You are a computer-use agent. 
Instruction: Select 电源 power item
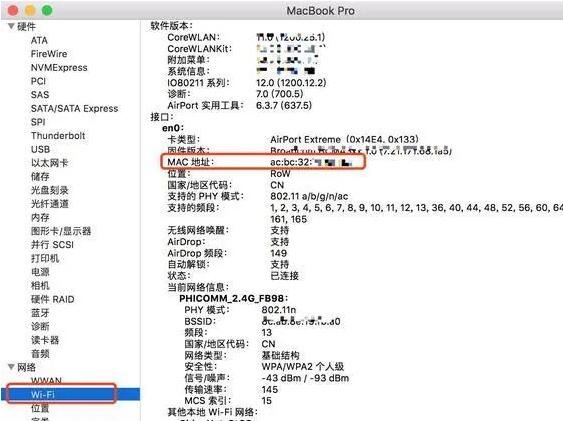click(x=40, y=272)
